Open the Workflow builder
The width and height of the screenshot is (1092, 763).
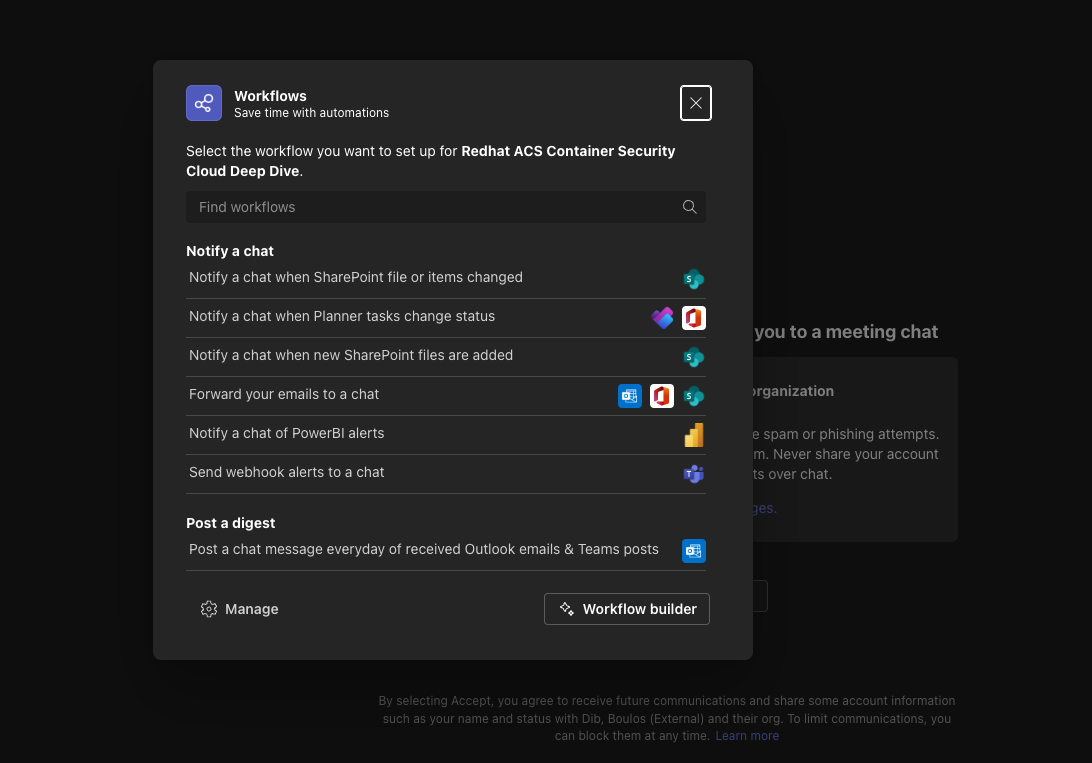tap(627, 609)
